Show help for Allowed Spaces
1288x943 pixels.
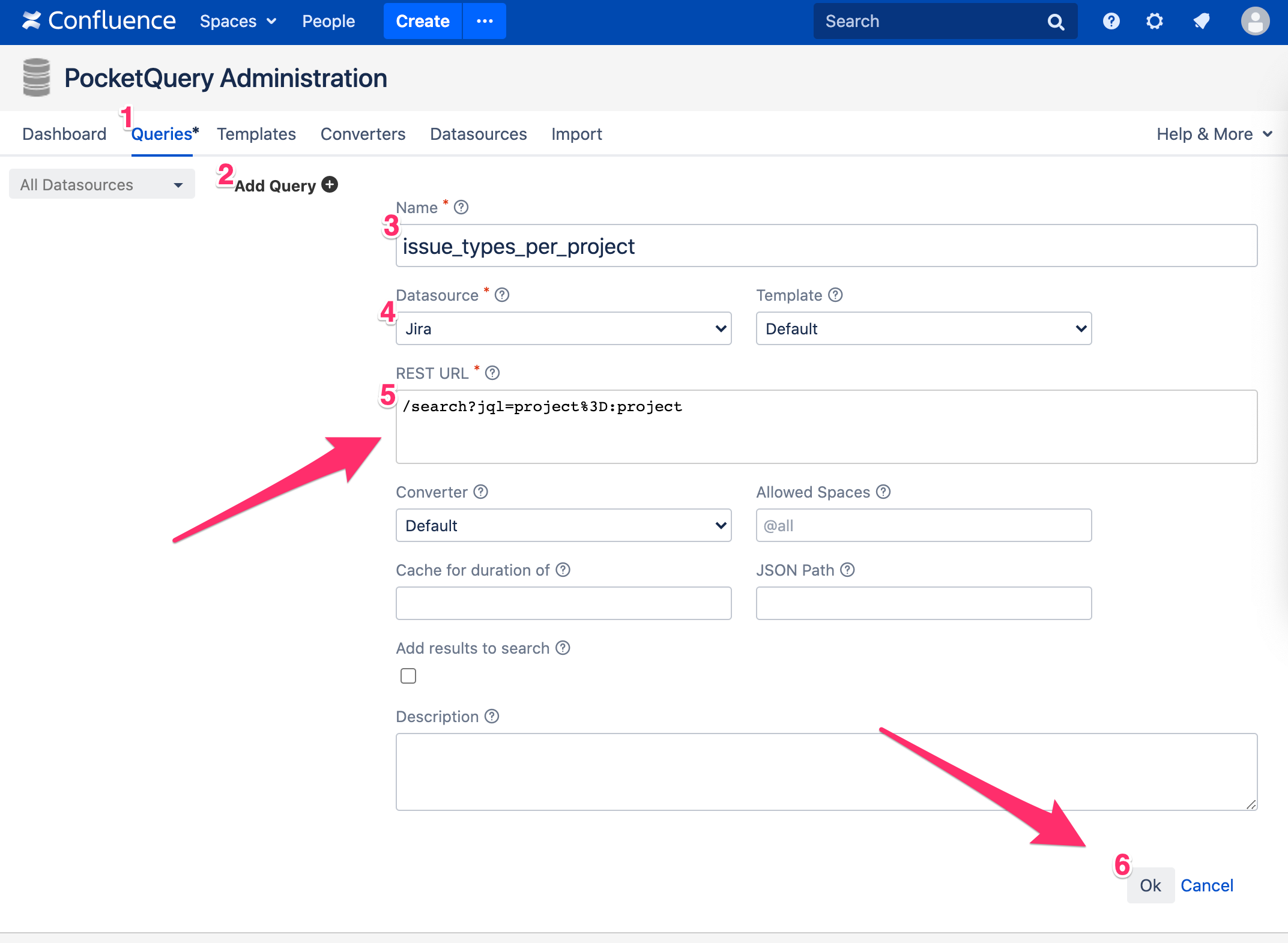[x=883, y=492]
